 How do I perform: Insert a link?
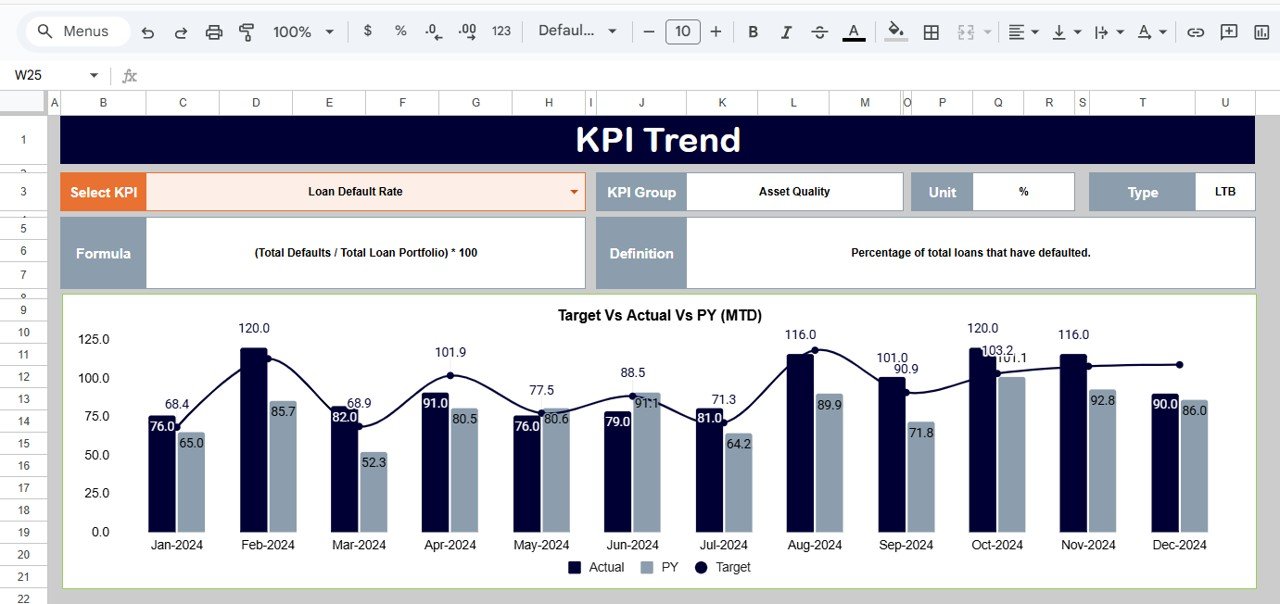(1195, 31)
